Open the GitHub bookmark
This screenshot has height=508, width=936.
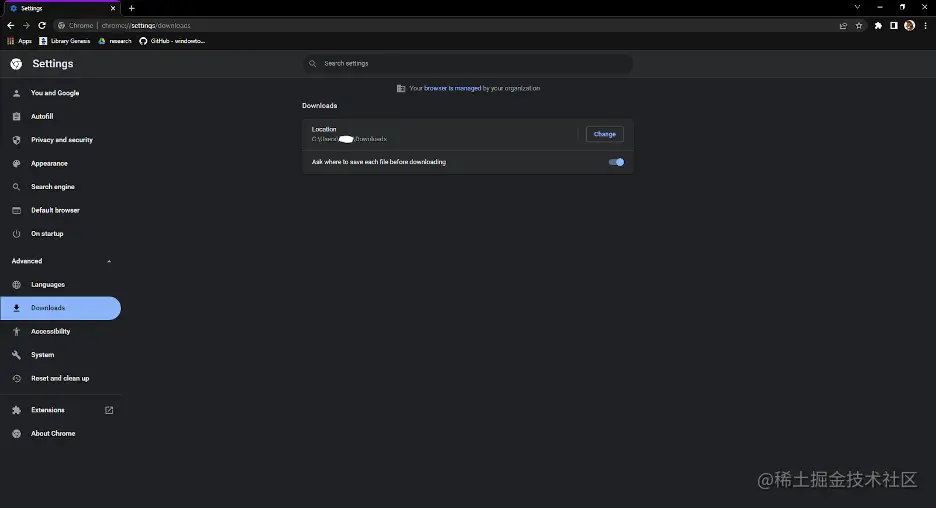point(172,41)
